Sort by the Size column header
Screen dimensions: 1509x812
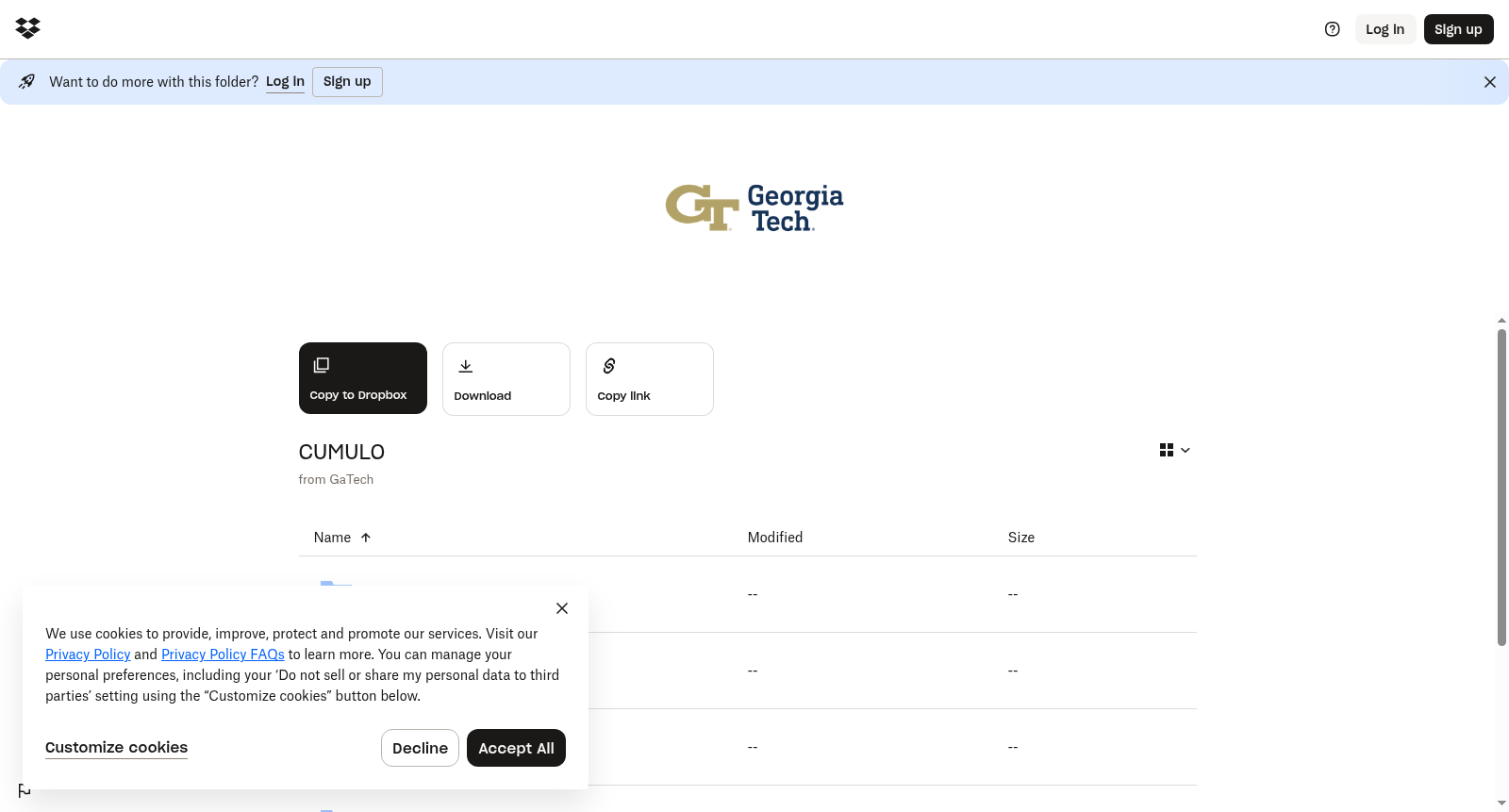pyautogui.click(x=1021, y=538)
